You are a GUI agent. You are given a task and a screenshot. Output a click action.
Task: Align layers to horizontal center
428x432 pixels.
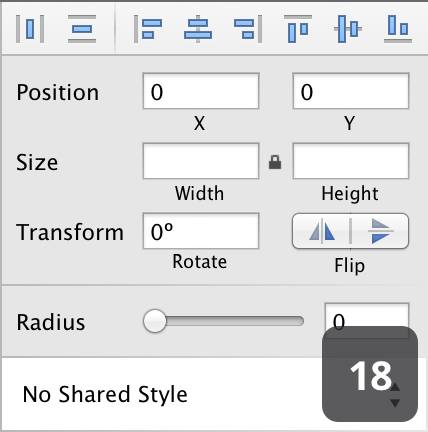click(x=198, y=29)
